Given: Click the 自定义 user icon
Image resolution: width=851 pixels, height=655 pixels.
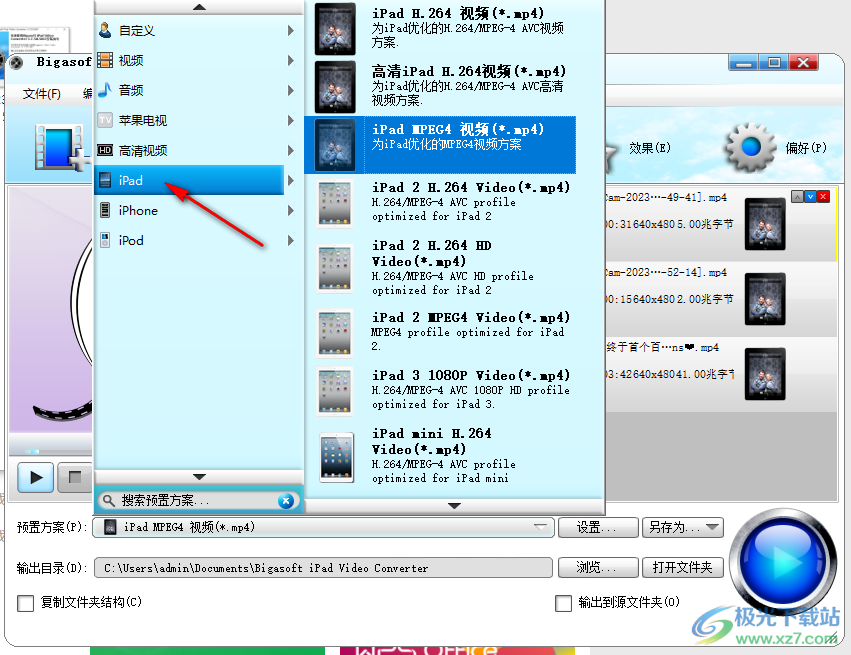Looking at the screenshot, I should (105, 30).
